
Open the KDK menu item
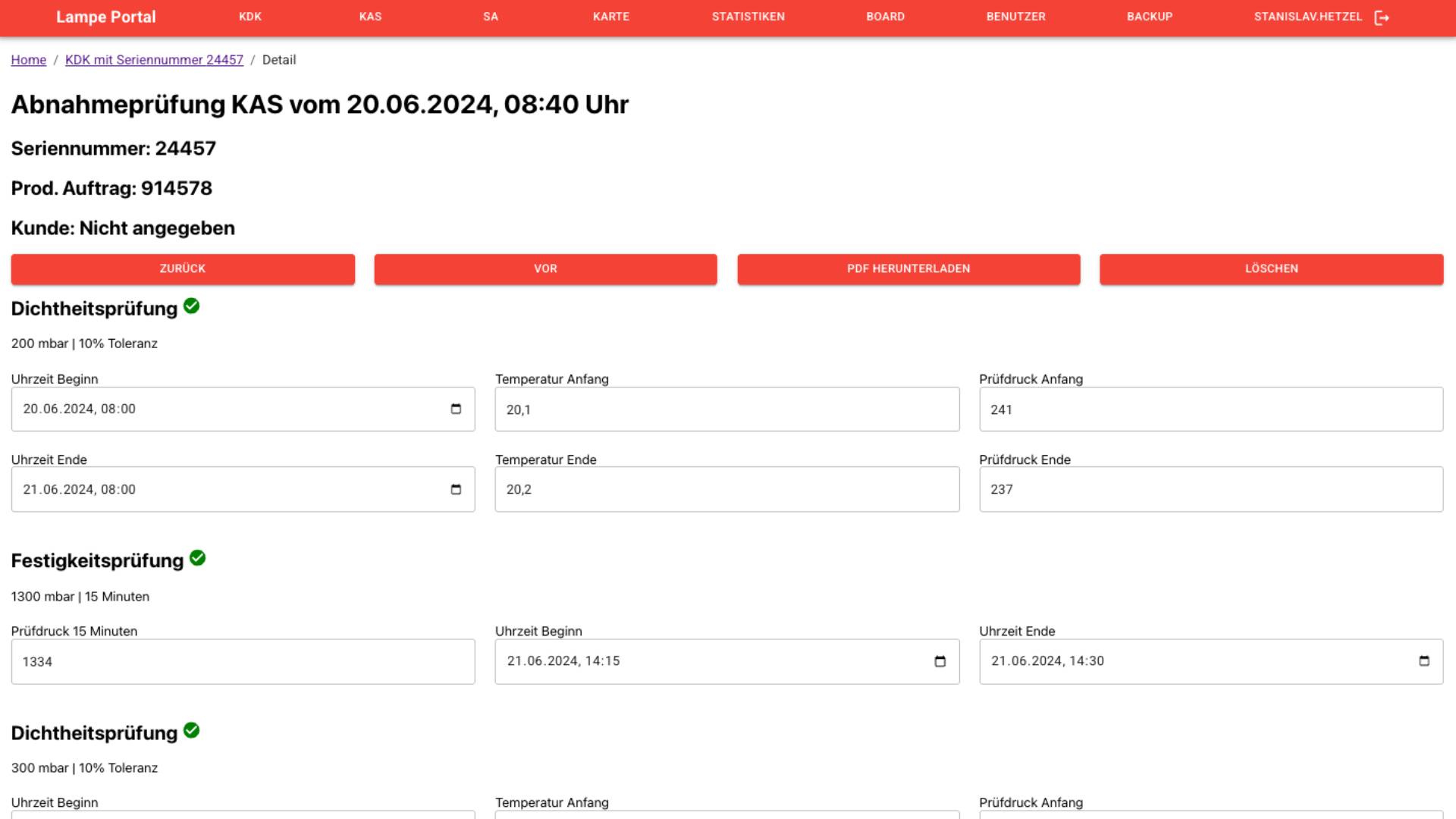tap(249, 16)
